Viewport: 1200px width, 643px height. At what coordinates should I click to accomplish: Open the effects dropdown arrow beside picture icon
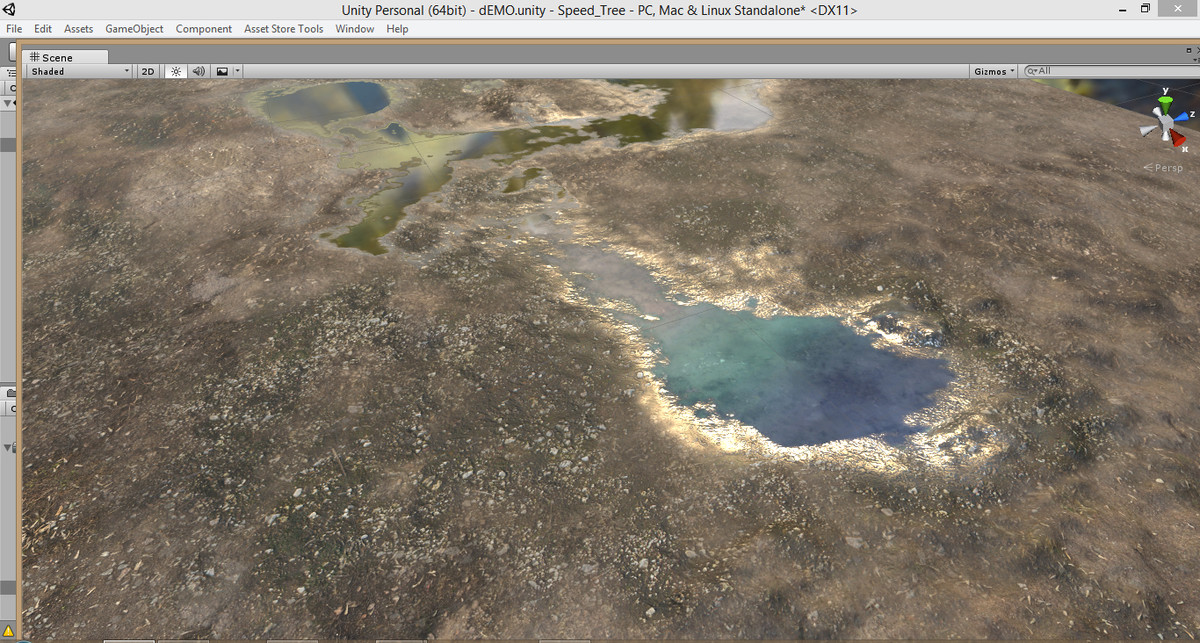tap(237, 72)
